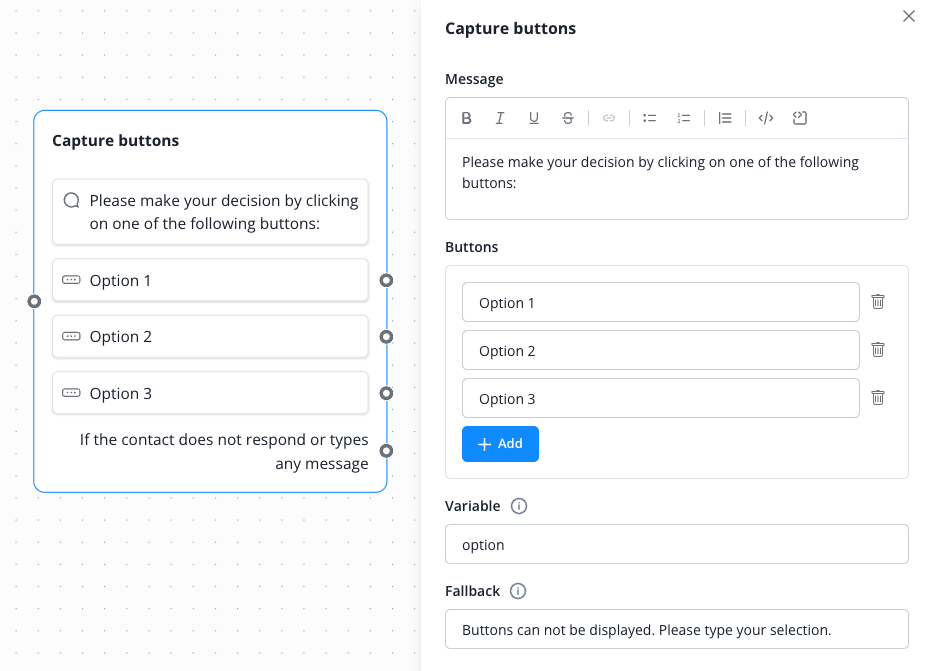Insert a numbered list in message
Screen dimensions: 926x671
point(684,118)
